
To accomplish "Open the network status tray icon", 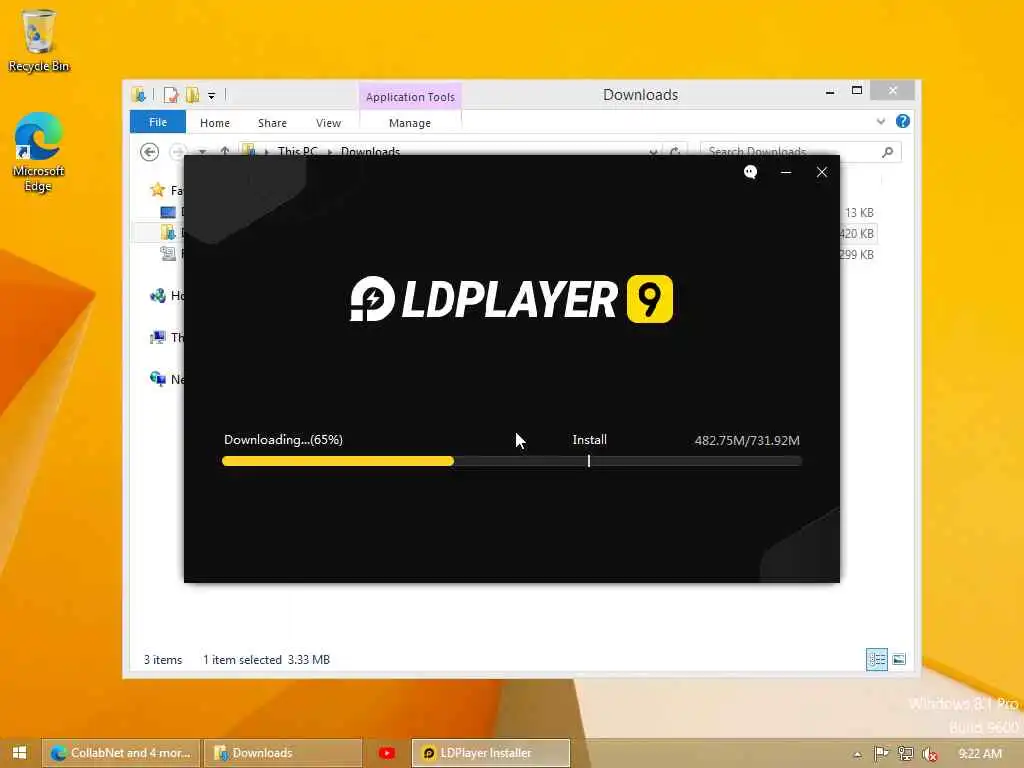I will (x=905, y=754).
